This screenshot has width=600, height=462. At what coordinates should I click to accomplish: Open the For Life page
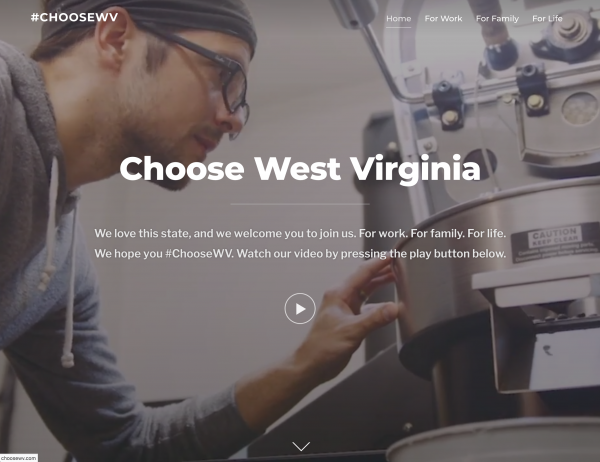point(547,18)
